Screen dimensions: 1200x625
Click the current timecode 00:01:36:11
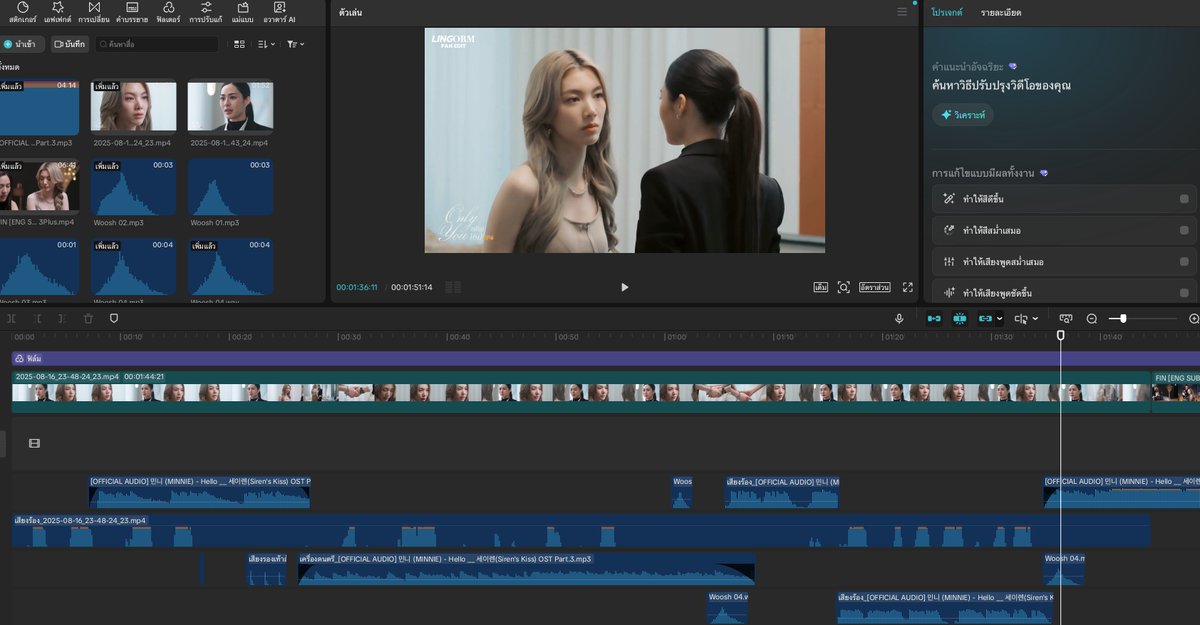(357, 287)
